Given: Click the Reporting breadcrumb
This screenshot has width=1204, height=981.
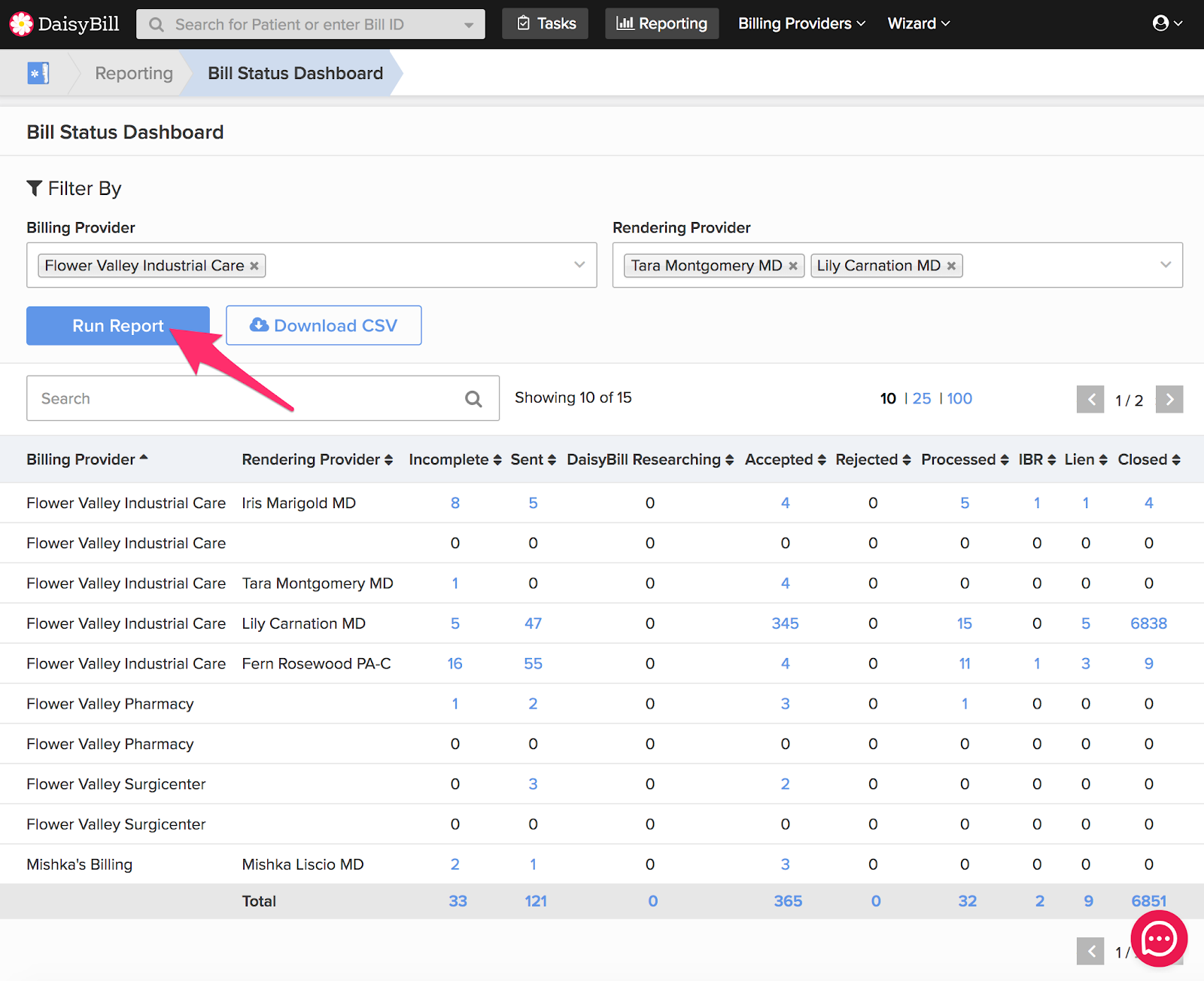Looking at the screenshot, I should point(134,73).
